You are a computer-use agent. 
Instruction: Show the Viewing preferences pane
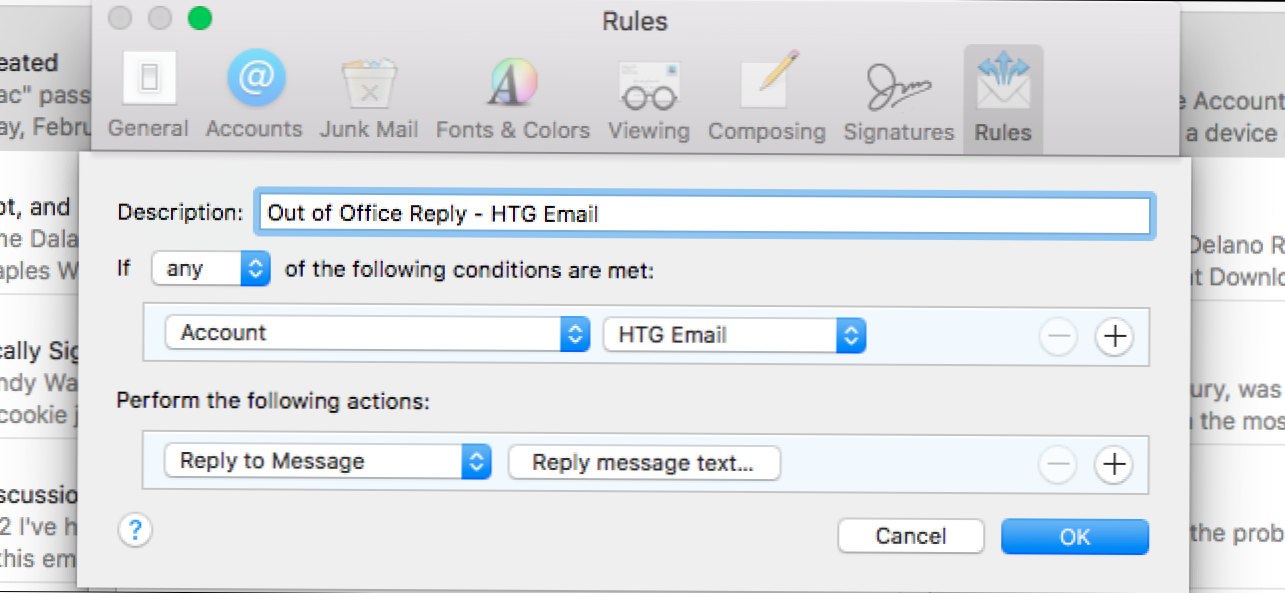click(x=649, y=97)
